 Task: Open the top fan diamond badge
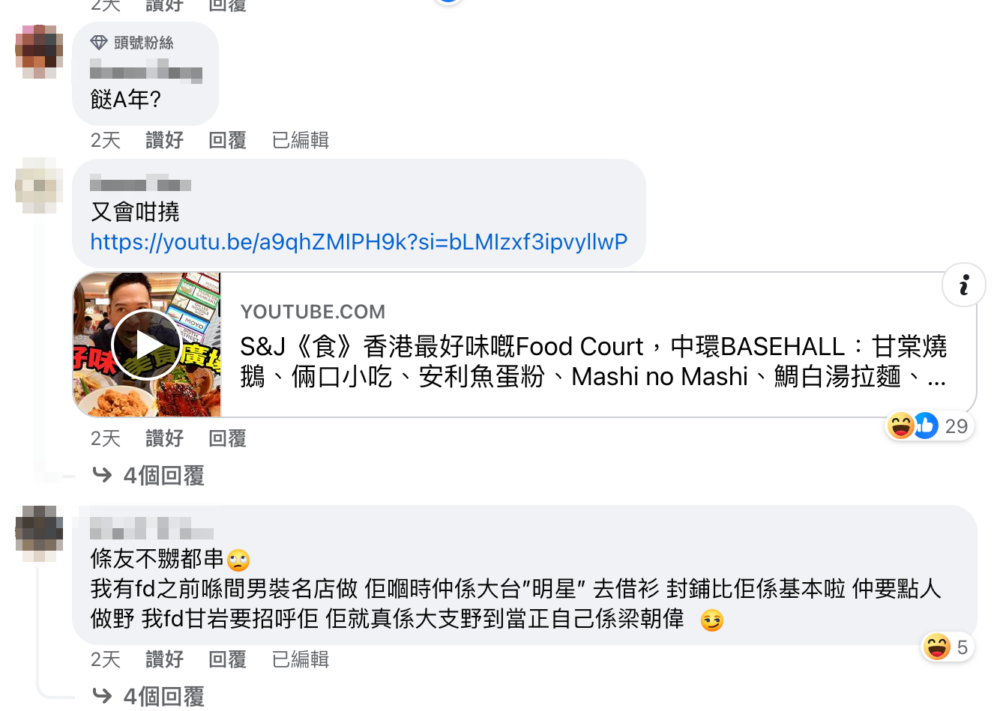[x=99, y=43]
